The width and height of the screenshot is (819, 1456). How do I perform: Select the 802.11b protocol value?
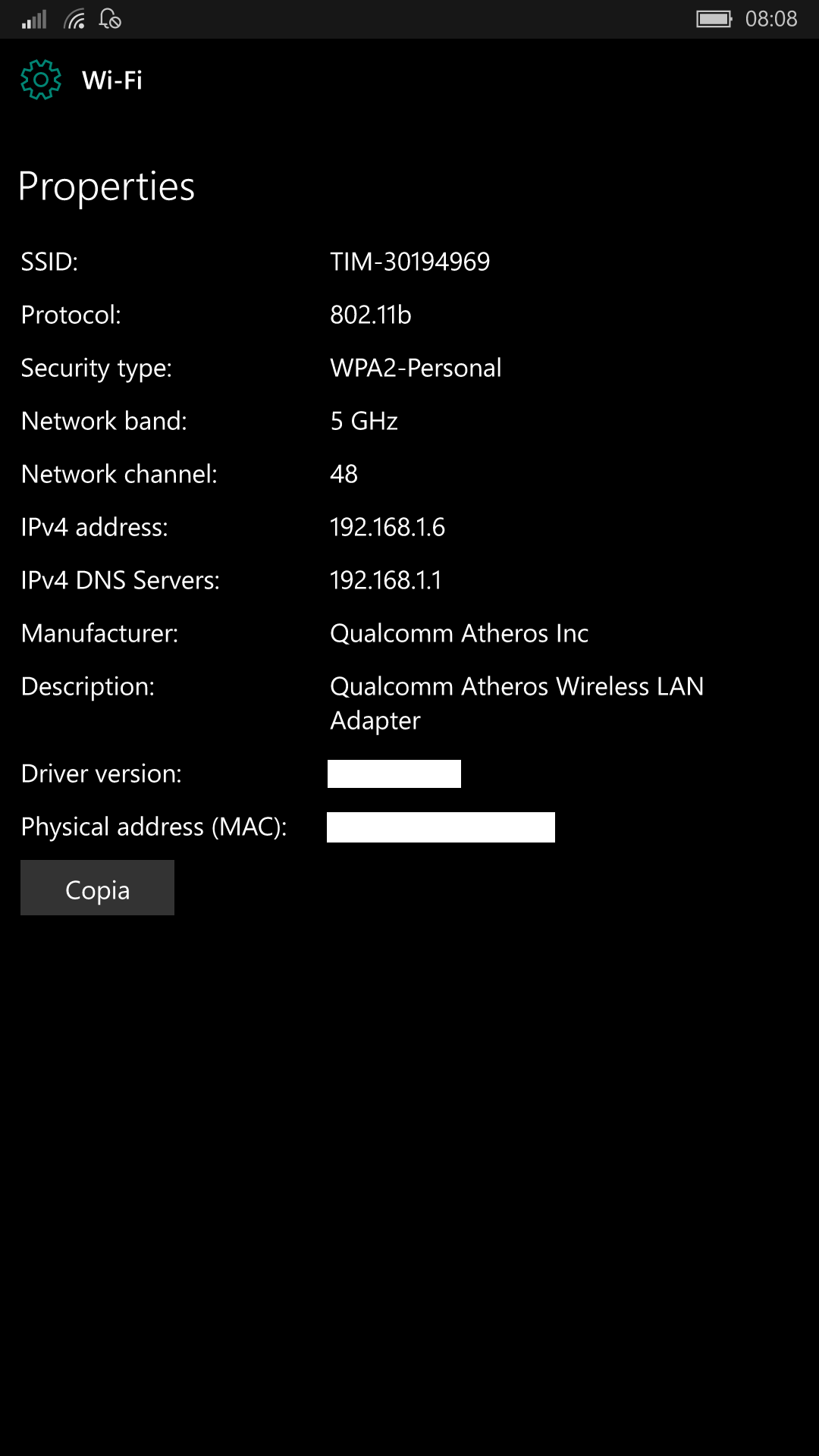click(371, 315)
